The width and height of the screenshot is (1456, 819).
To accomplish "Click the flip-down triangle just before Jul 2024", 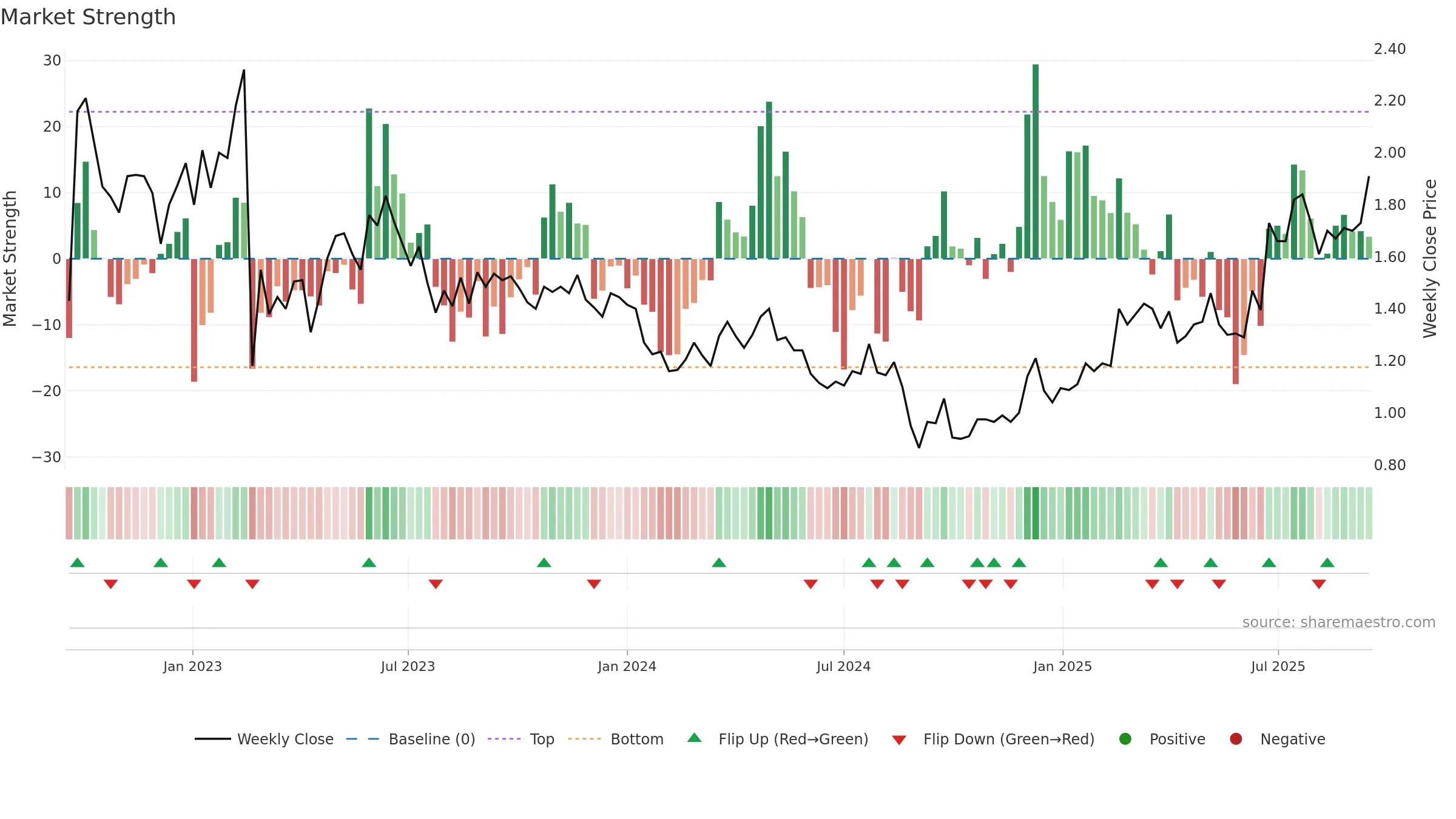I will [x=811, y=584].
